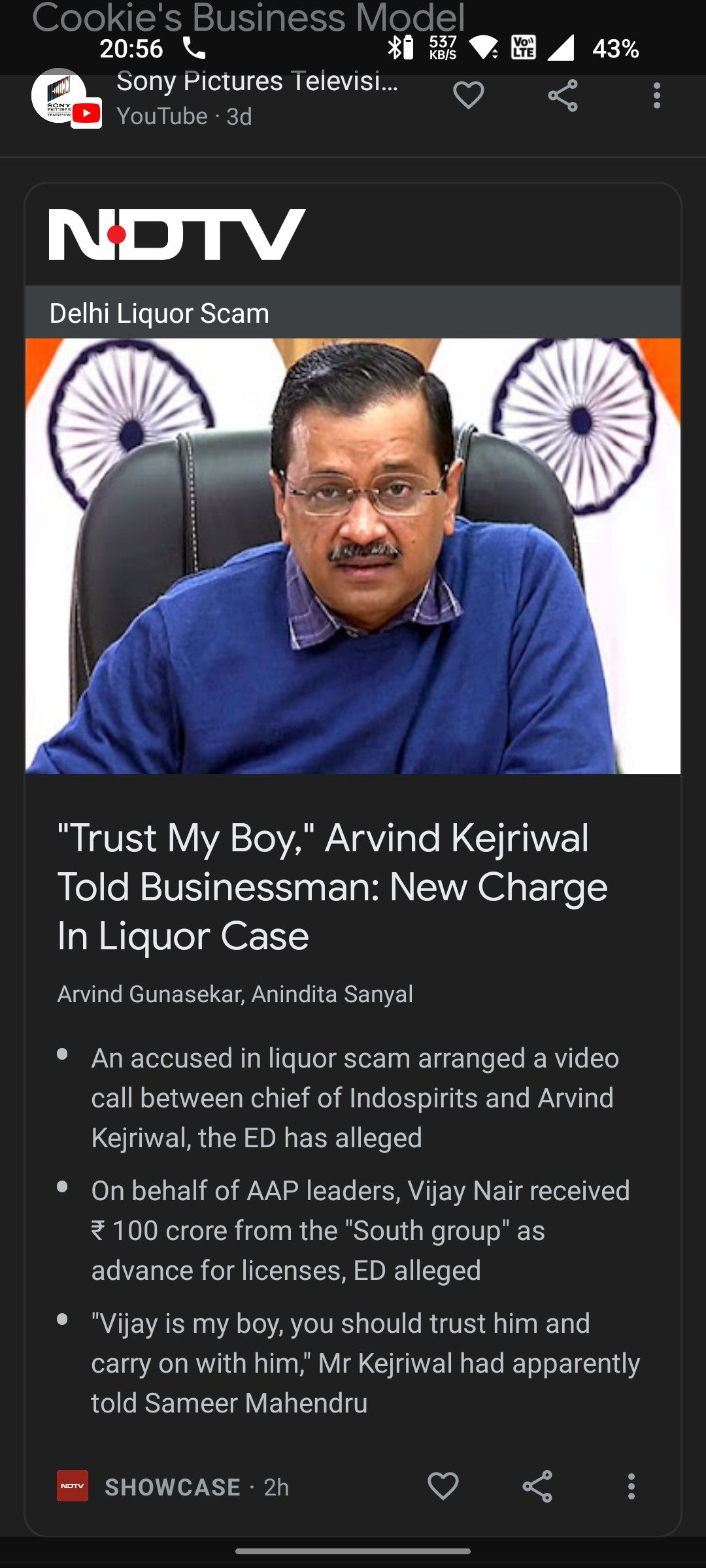Open Sony Pictures Television source title
706x1568 pixels.
(258, 82)
